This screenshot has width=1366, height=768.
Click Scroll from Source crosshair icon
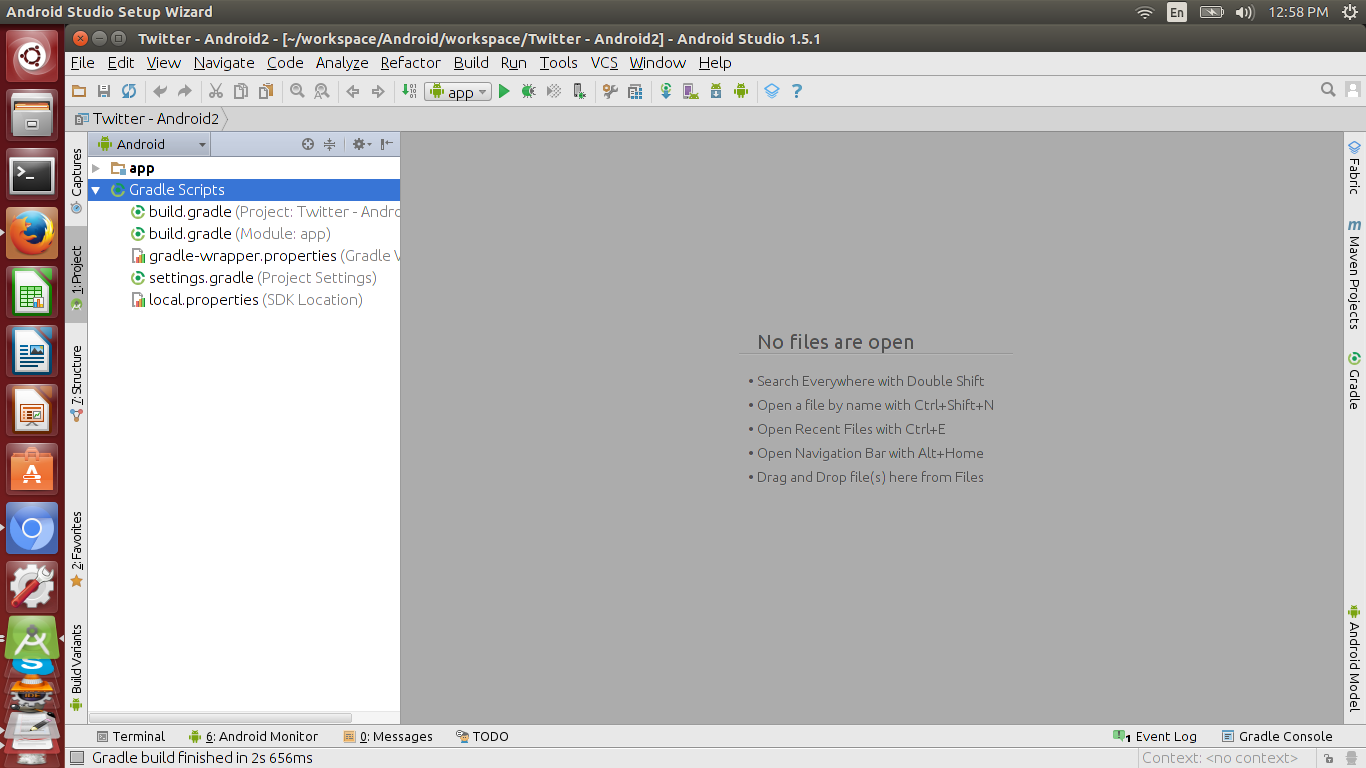pos(308,144)
